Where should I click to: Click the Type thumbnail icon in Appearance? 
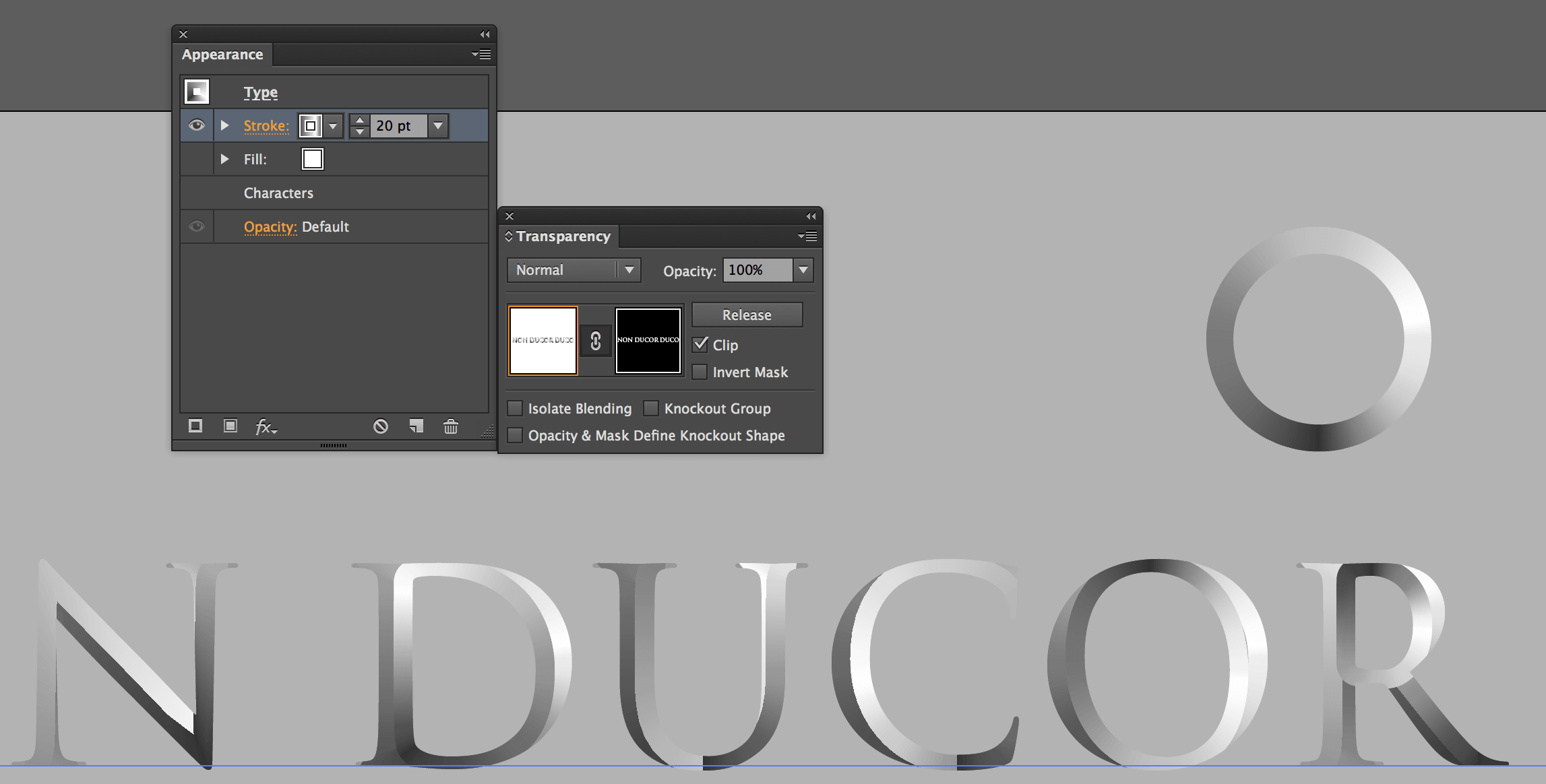tap(197, 92)
